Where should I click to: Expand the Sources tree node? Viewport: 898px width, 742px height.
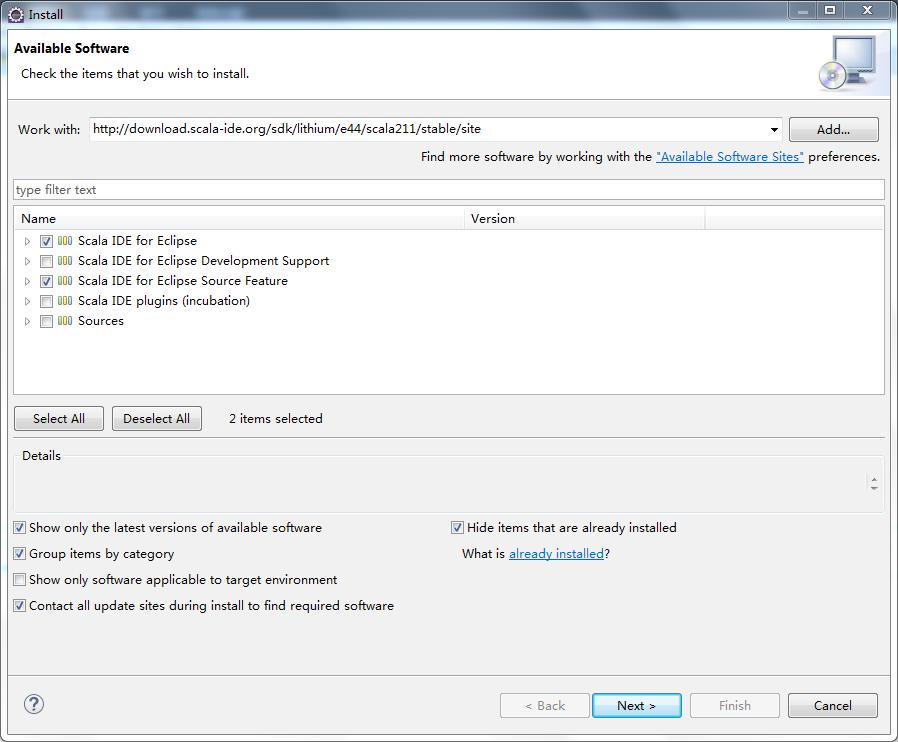point(28,321)
